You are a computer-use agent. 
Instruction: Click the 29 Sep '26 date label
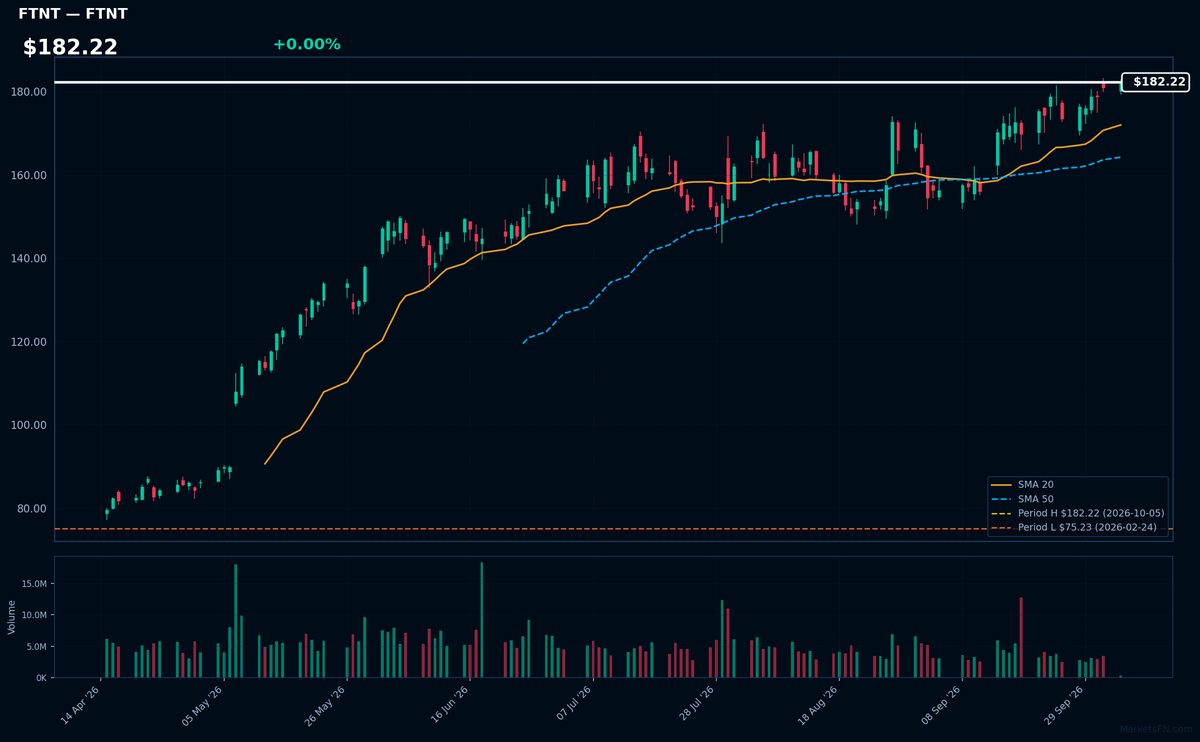1065,706
